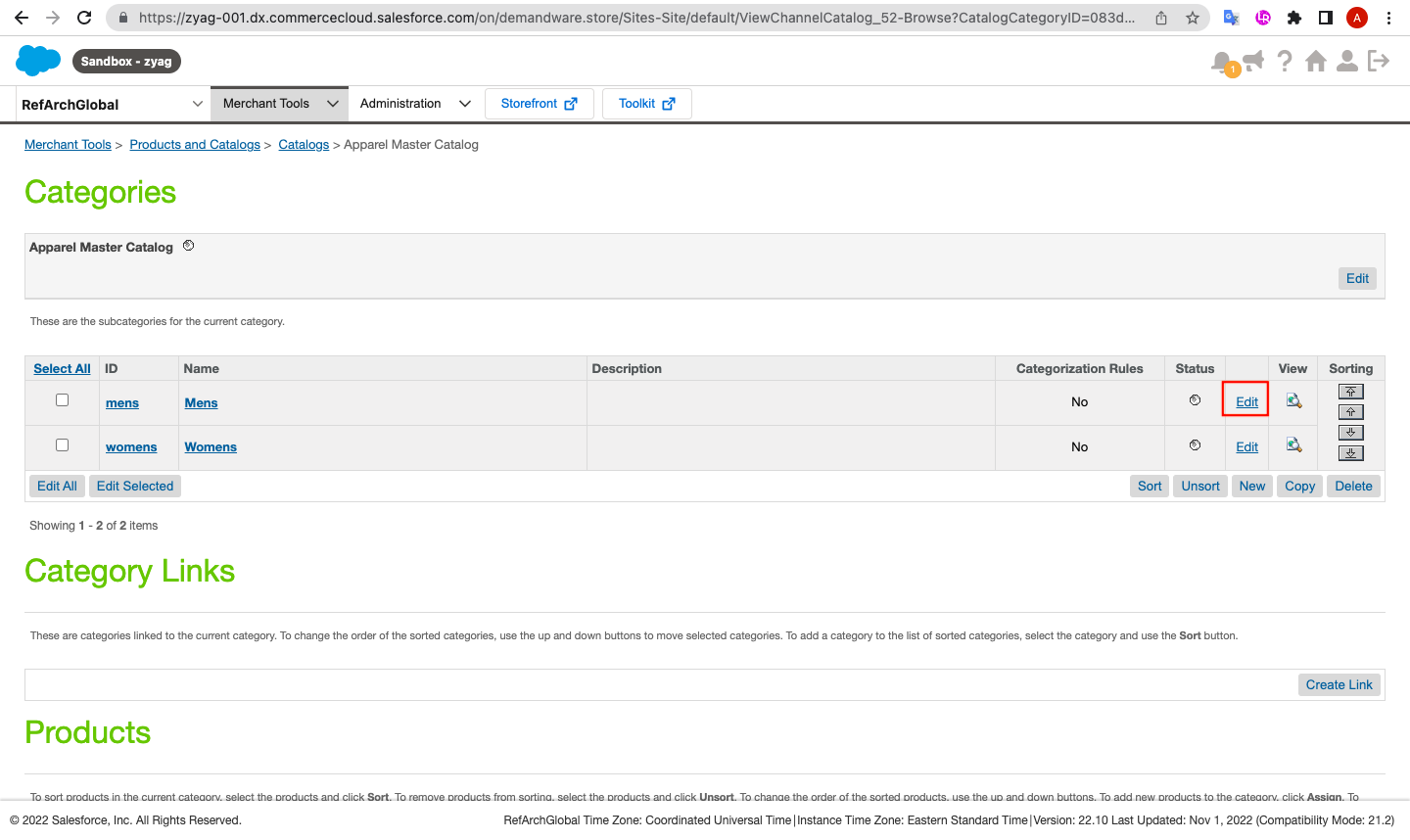The height and width of the screenshot is (840, 1410).
Task: Check the box for the mens category
Action: [63, 400]
